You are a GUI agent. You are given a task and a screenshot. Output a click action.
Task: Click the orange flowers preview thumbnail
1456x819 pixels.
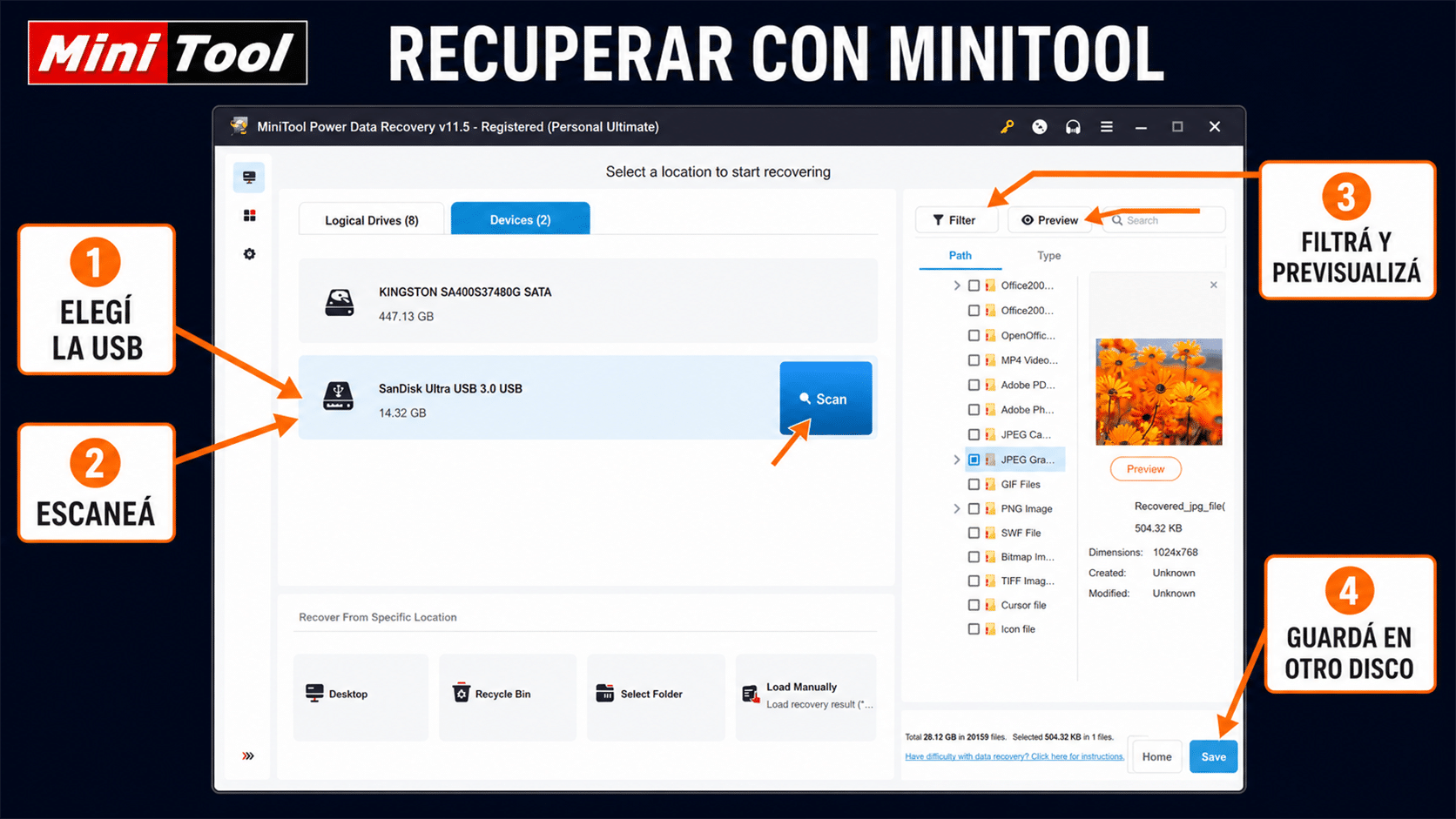pos(1158,392)
